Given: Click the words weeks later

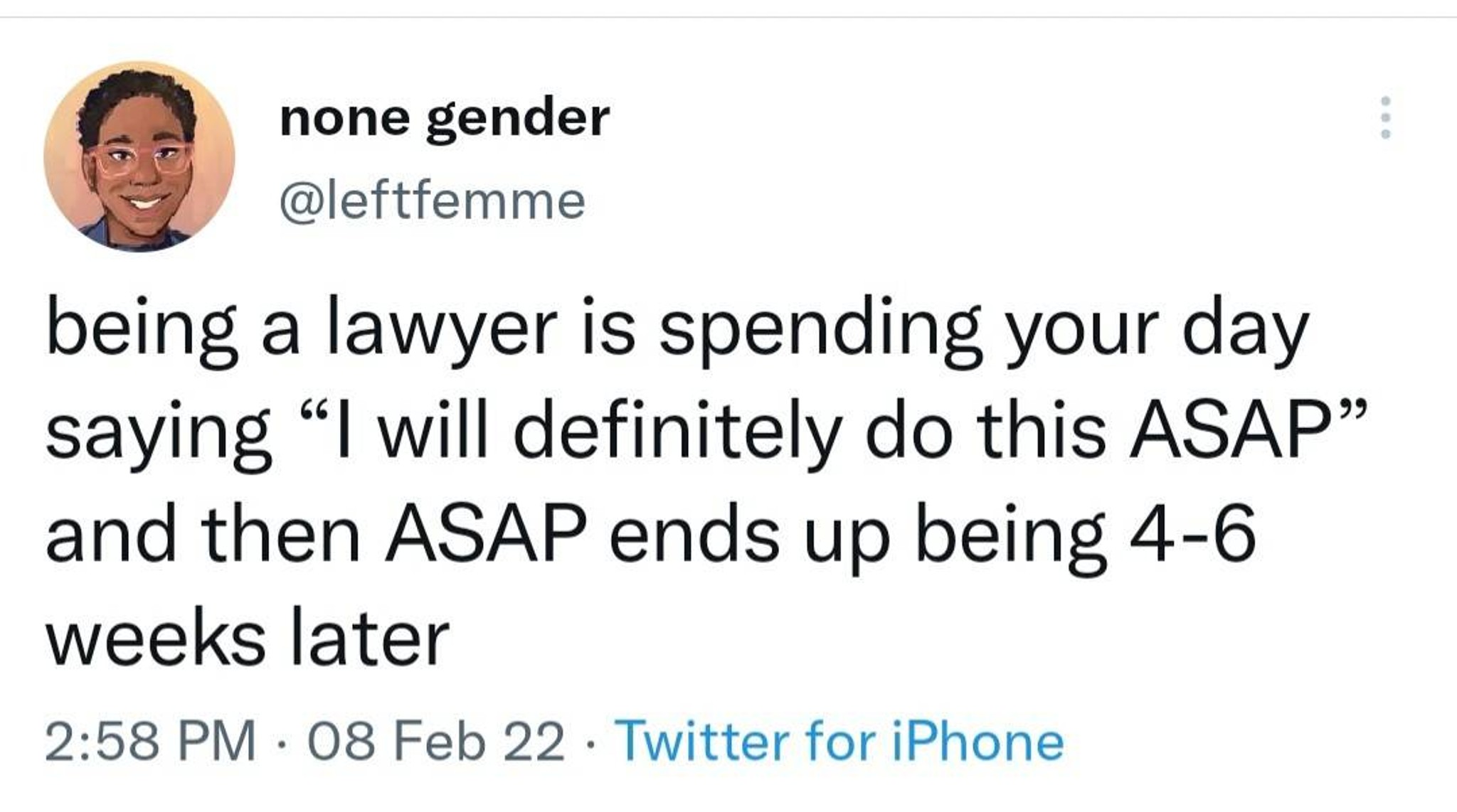Looking at the screenshot, I should pyautogui.click(x=248, y=637).
